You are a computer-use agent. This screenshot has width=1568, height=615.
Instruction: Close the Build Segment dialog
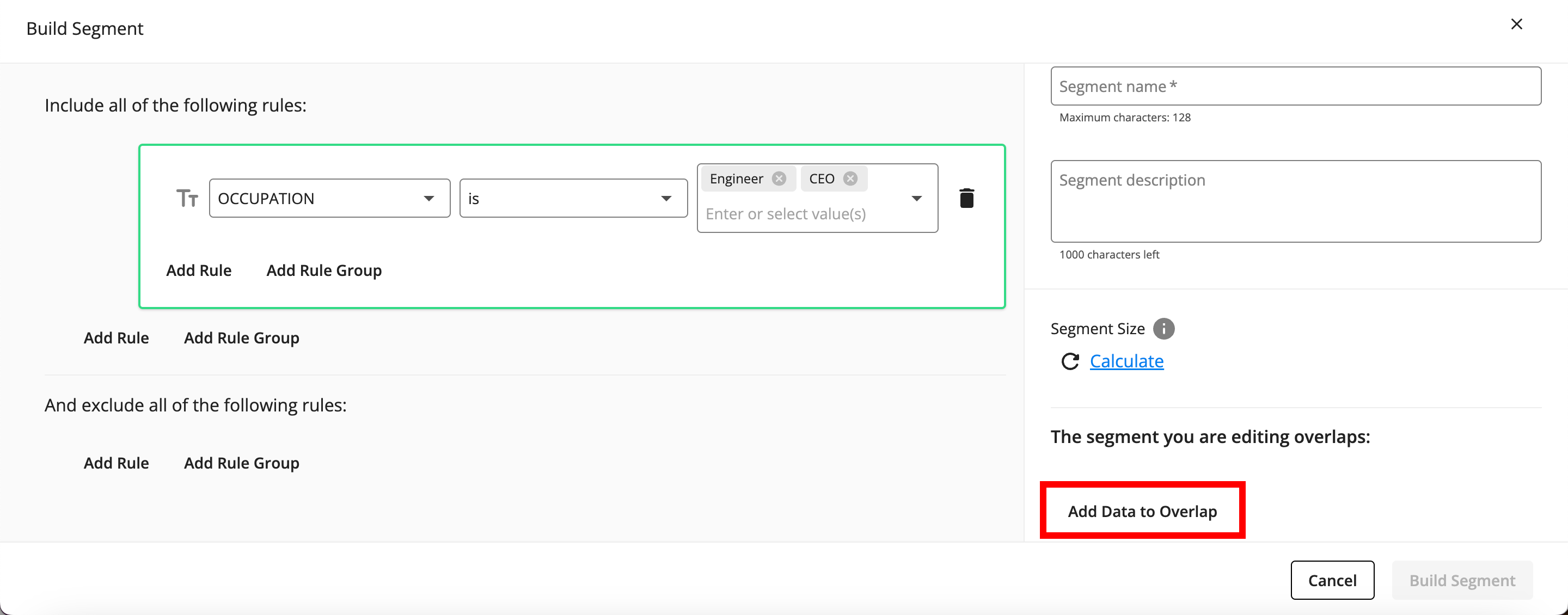1516,24
